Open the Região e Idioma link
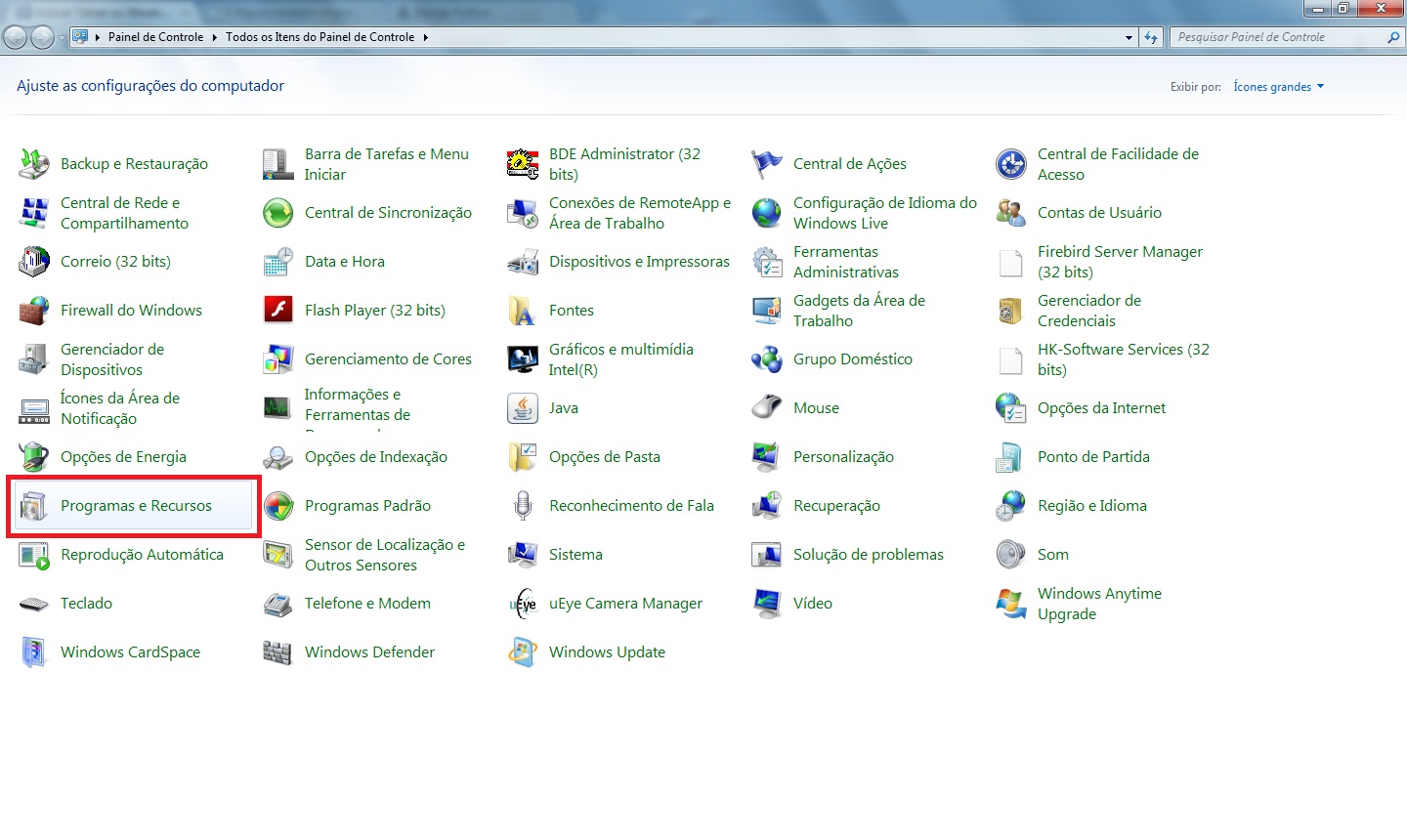1407x840 pixels. [1091, 506]
